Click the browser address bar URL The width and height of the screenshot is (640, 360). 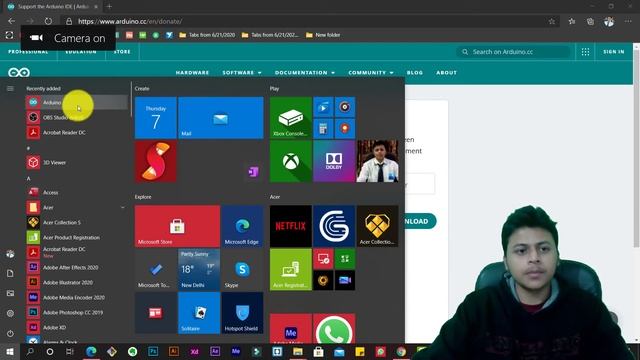pyautogui.click(x=130, y=21)
